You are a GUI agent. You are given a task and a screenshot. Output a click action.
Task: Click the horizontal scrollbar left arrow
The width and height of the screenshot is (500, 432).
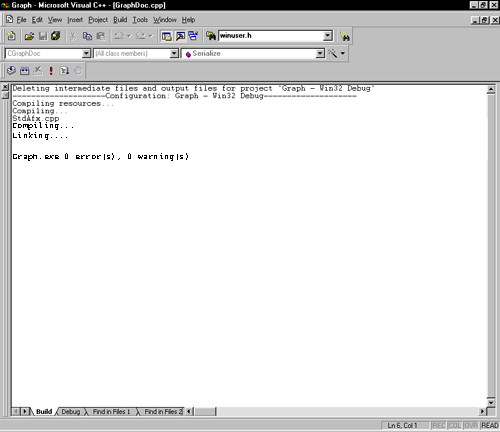click(189, 412)
